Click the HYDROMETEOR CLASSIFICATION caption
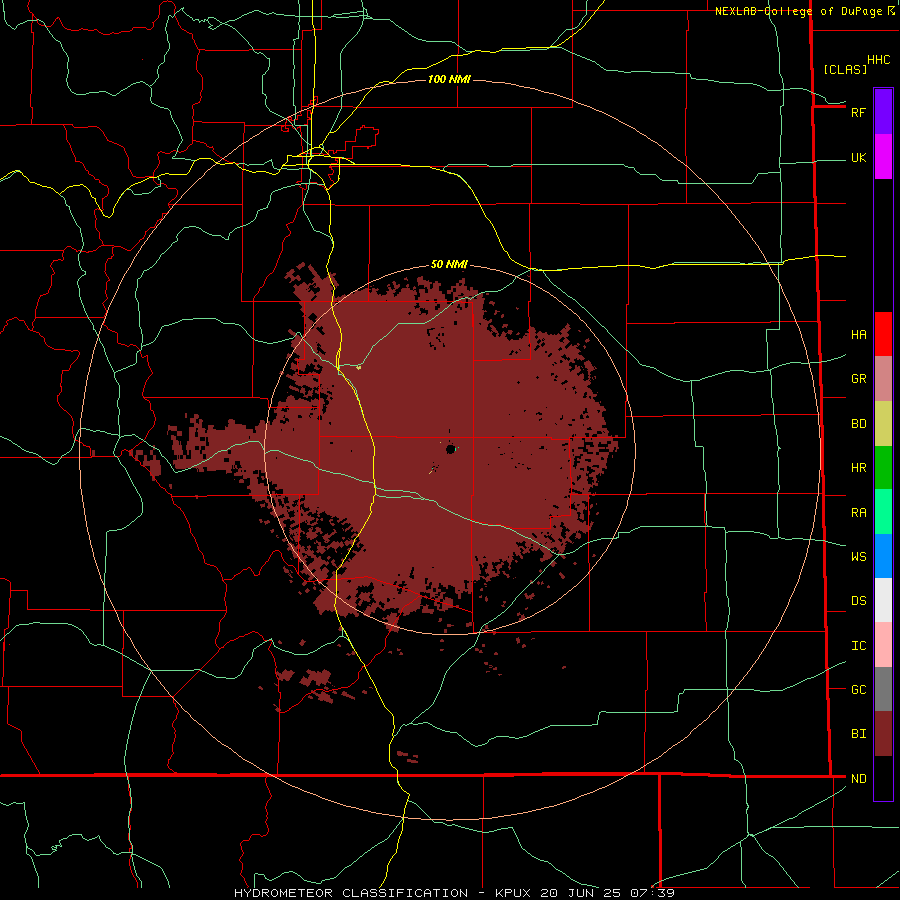 point(351,893)
